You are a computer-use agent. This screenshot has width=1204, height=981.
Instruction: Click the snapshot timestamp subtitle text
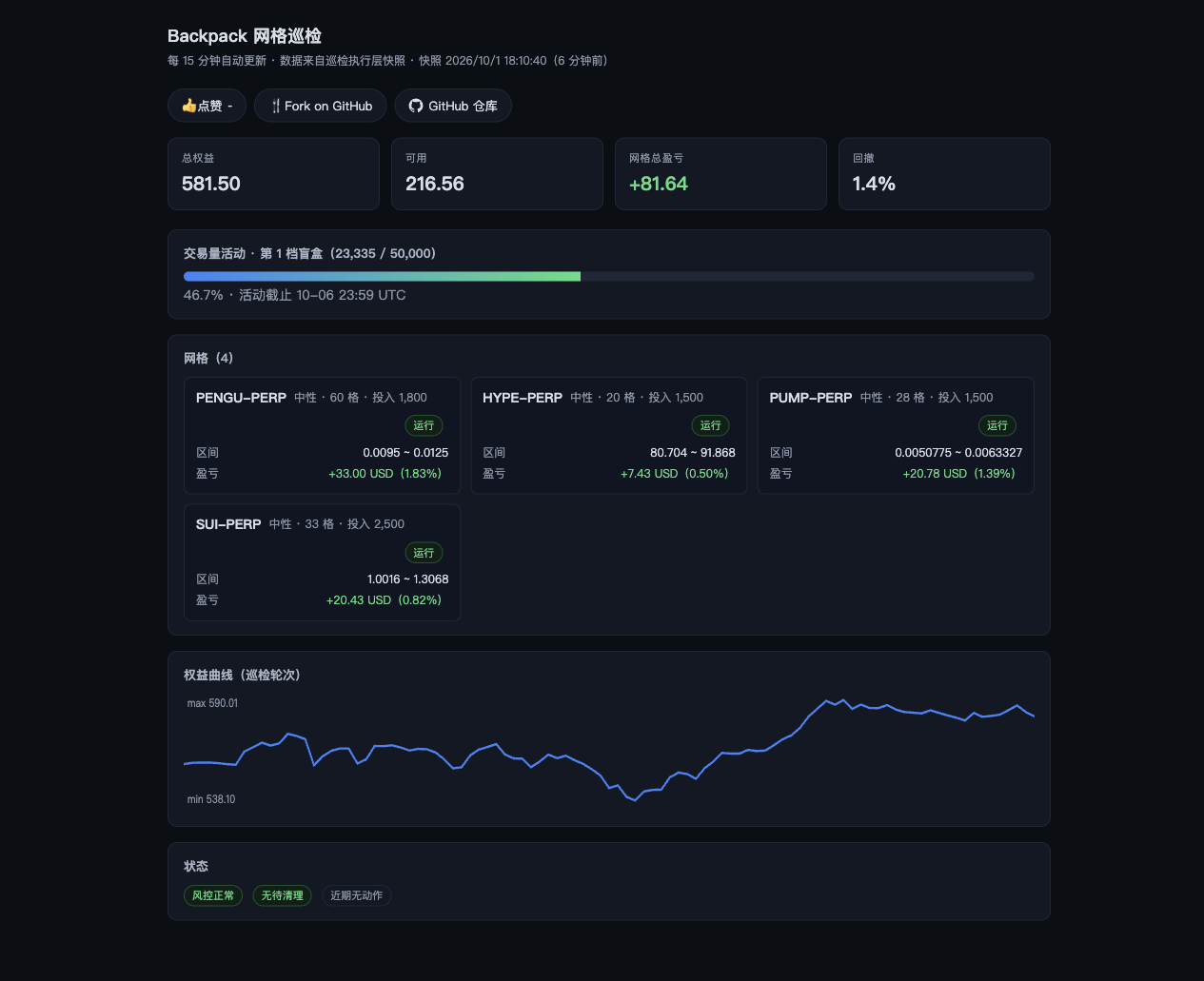tap(387, 61)
